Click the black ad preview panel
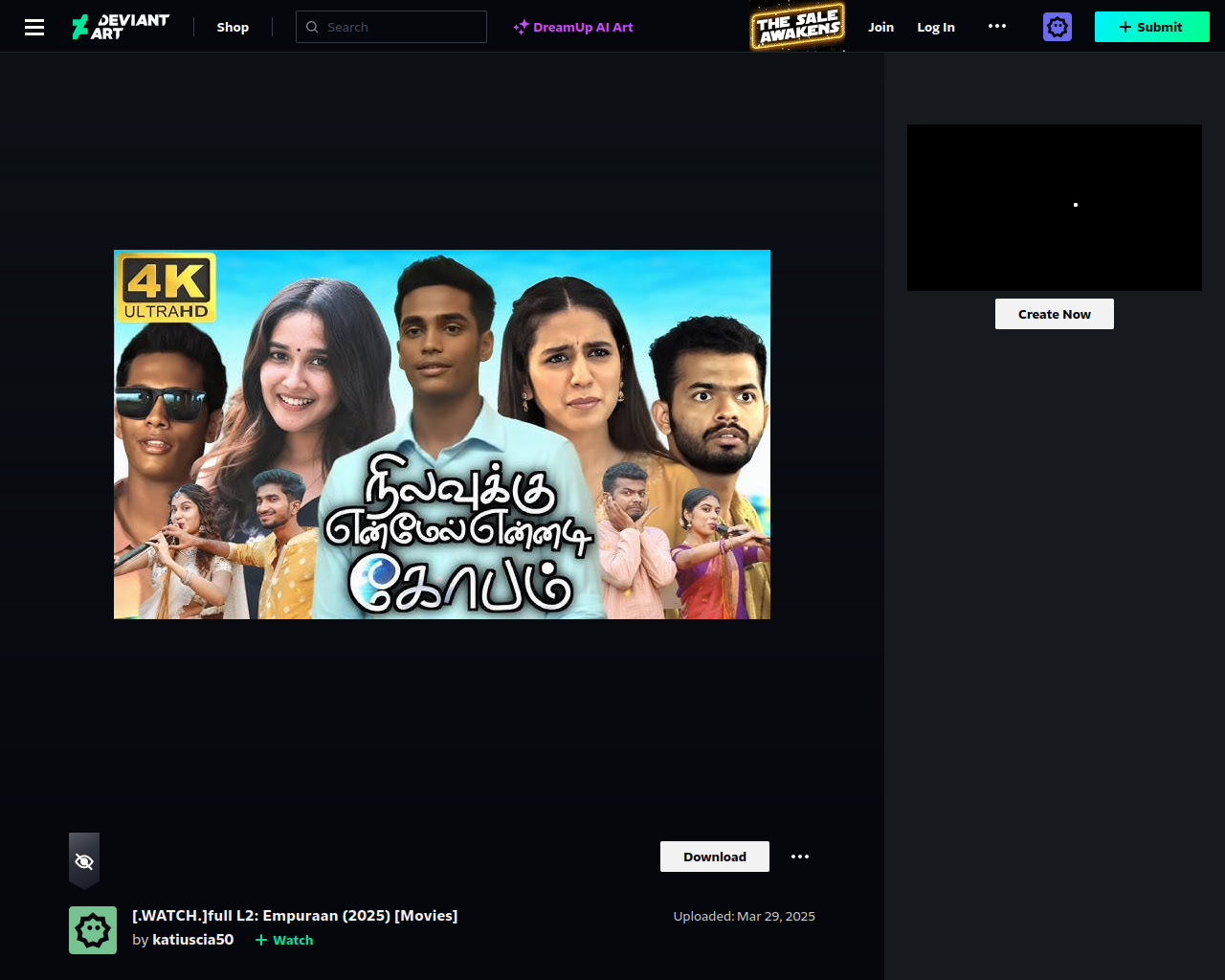1225x980 pixels. click(1055, 208)
